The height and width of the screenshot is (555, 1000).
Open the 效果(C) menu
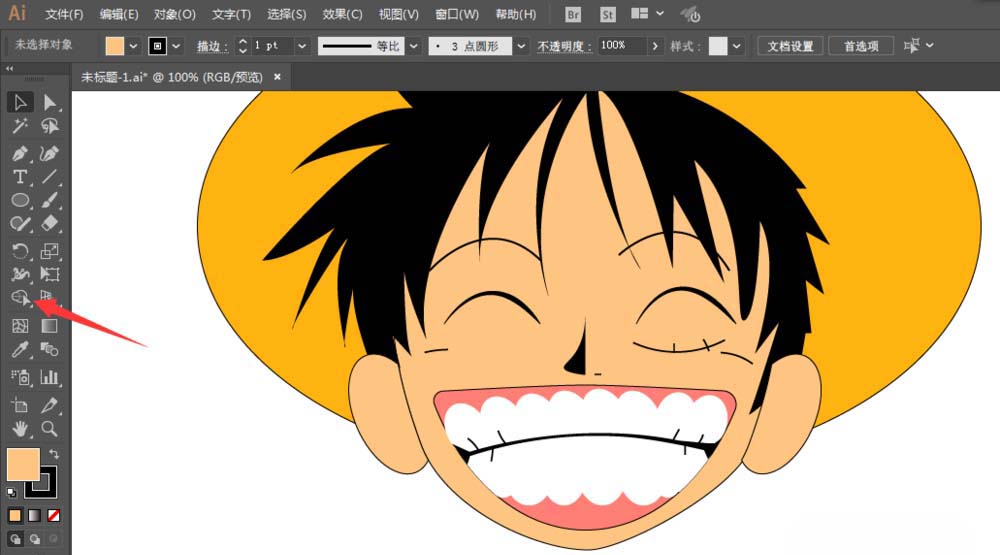coord(342,14)
